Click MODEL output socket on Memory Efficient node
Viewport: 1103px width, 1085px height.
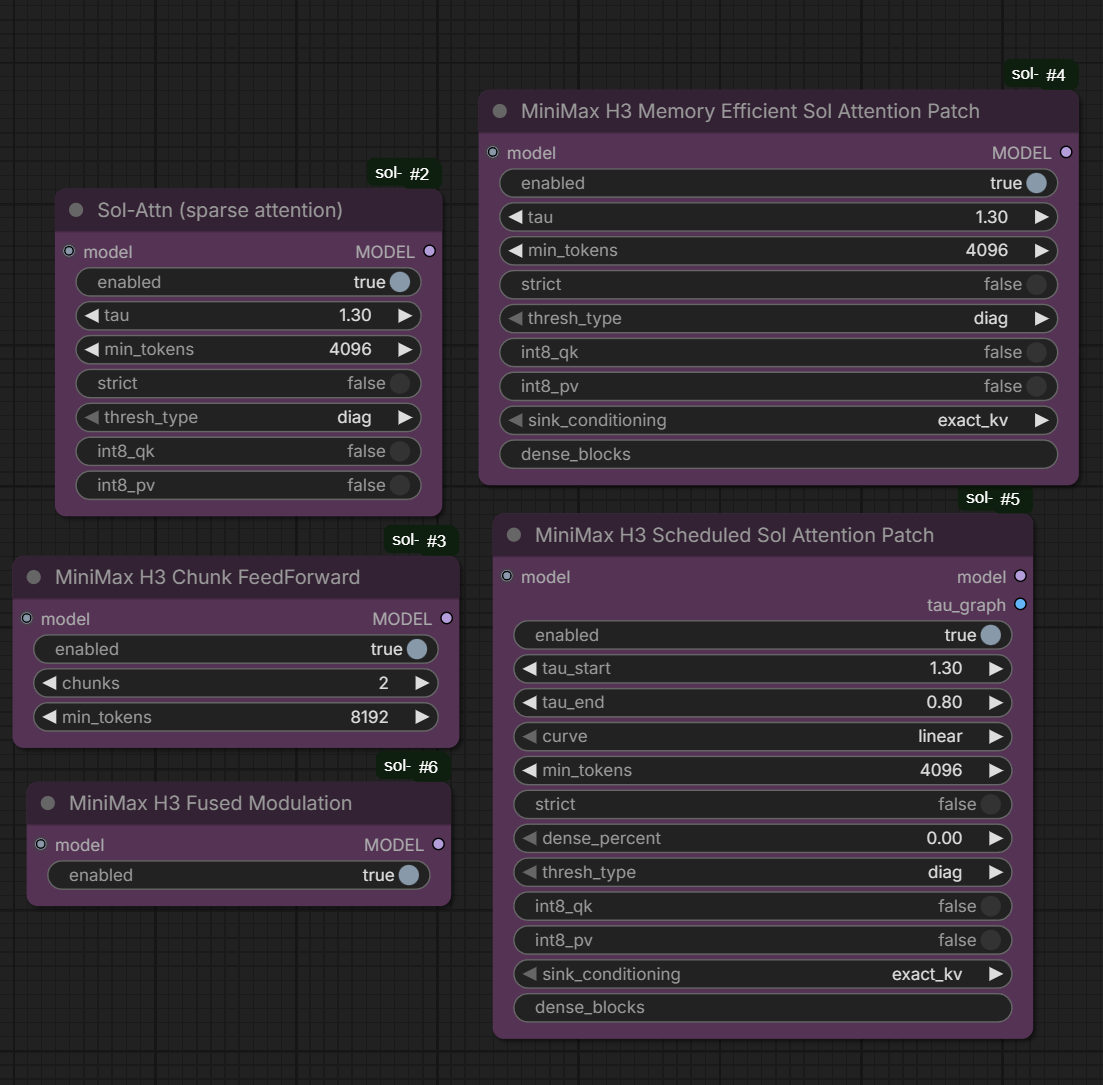(x=1066, y=152)
